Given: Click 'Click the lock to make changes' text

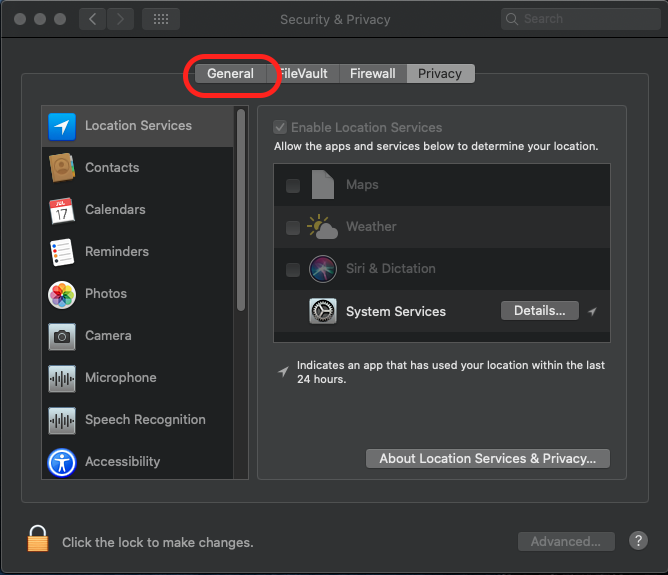Looking at the screenshot, I should (158, 543).
